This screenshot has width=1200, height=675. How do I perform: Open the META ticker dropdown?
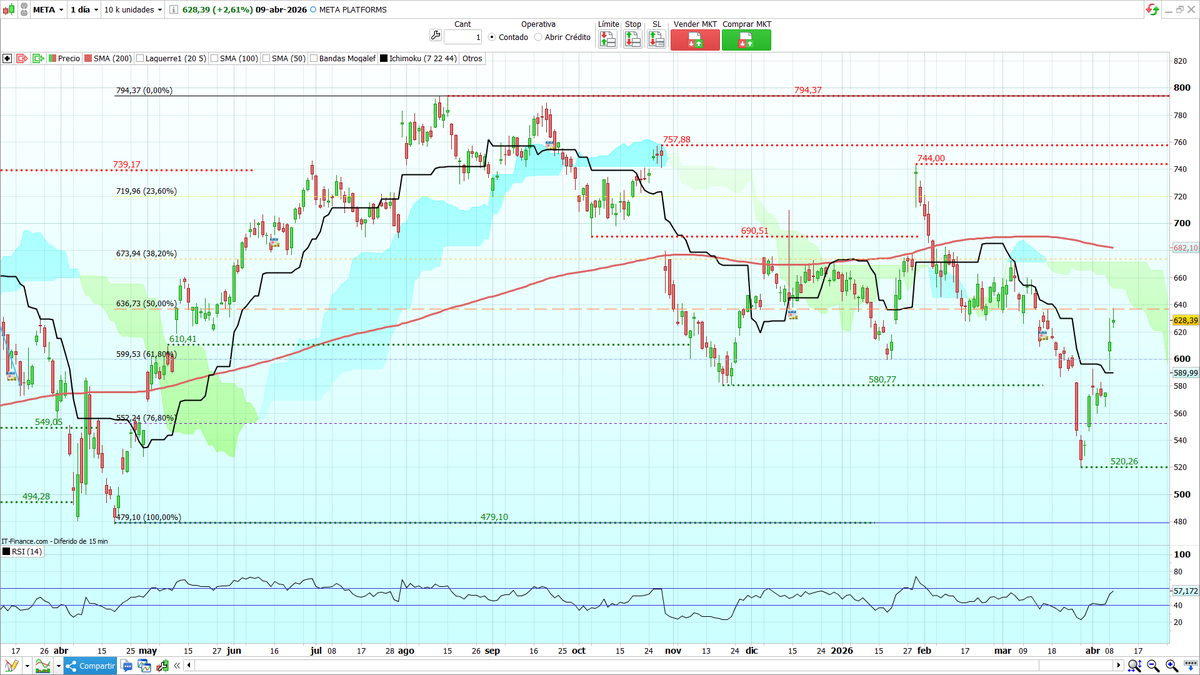point(47,8)
